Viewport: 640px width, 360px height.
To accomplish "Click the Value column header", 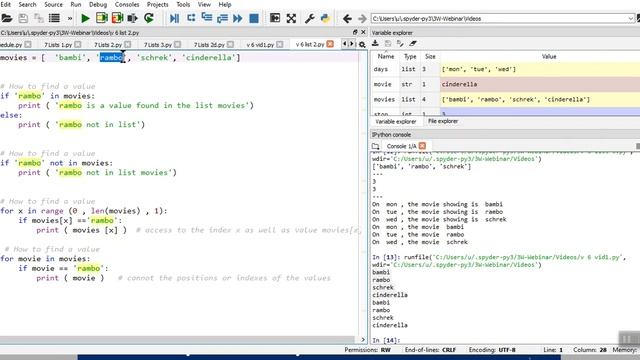I will pyautogui.click(x=549, y=57).
